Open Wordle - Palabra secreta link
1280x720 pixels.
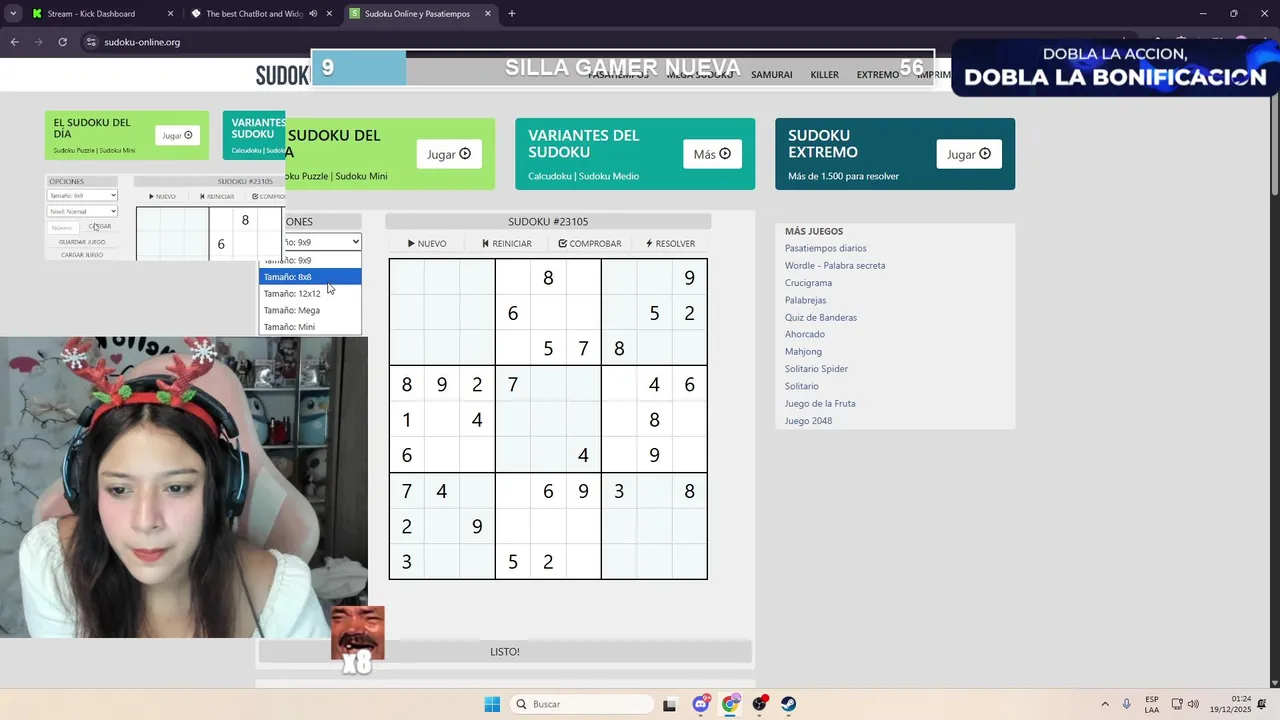coord(835,265)
